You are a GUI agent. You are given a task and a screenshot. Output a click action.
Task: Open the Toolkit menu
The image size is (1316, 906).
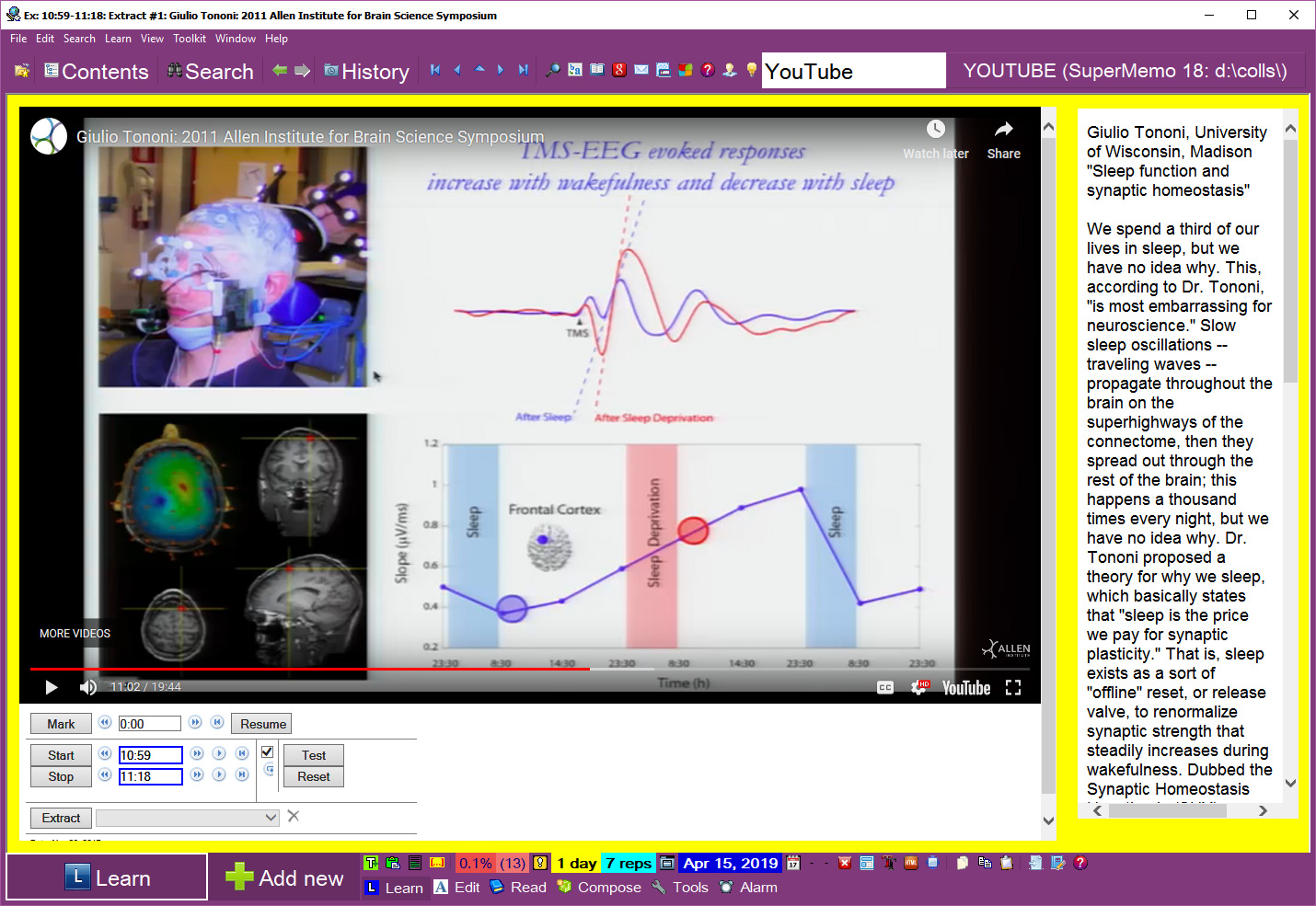coord(189,39)
